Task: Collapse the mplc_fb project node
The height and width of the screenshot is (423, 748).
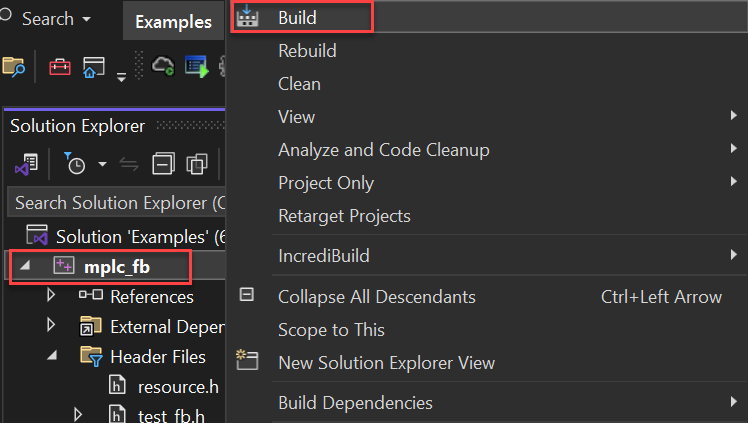Action: pyautogui.click(x=25, y=265)
